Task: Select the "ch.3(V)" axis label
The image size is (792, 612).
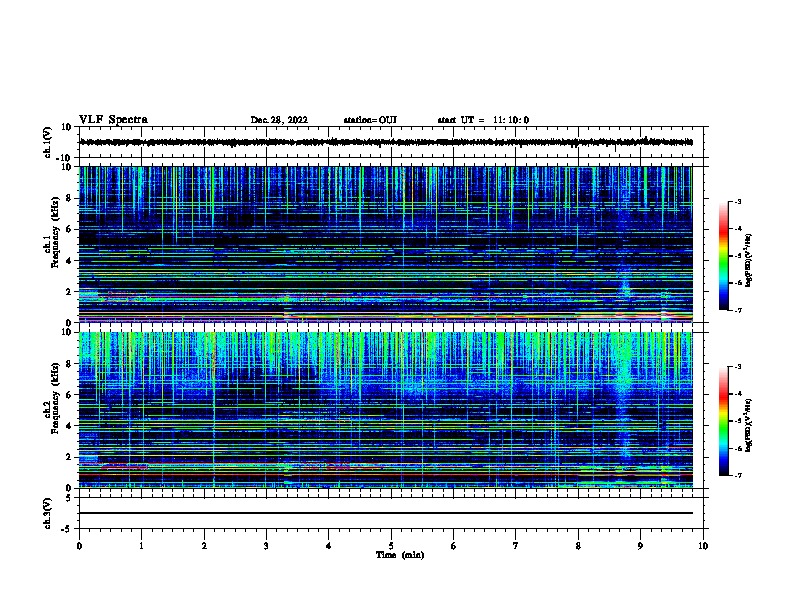Action: point(47,513)
